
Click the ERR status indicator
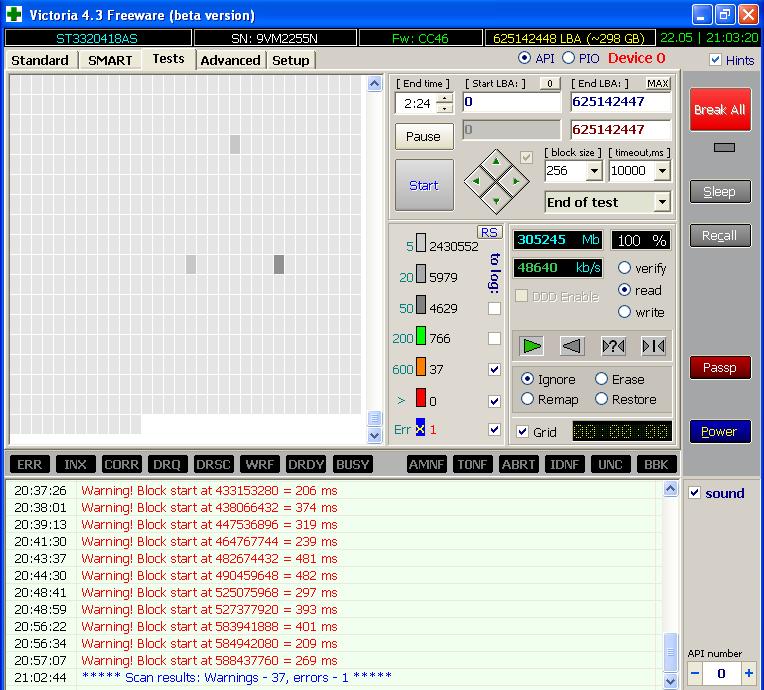coord(29,464)
